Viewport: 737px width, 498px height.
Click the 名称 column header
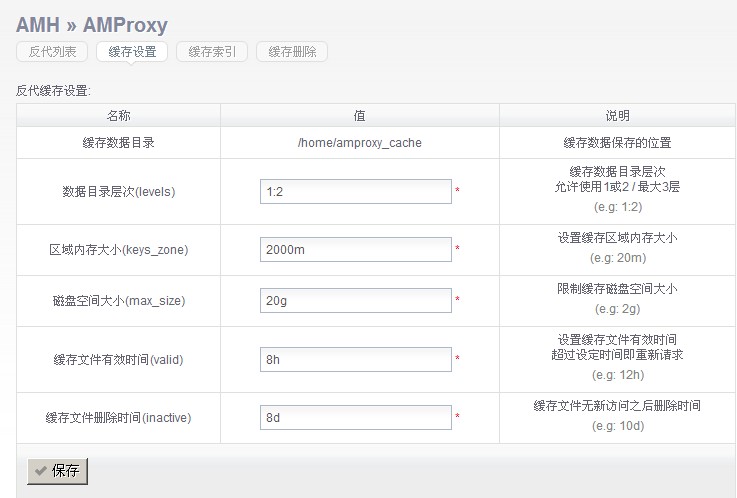(x=118, y=116)
